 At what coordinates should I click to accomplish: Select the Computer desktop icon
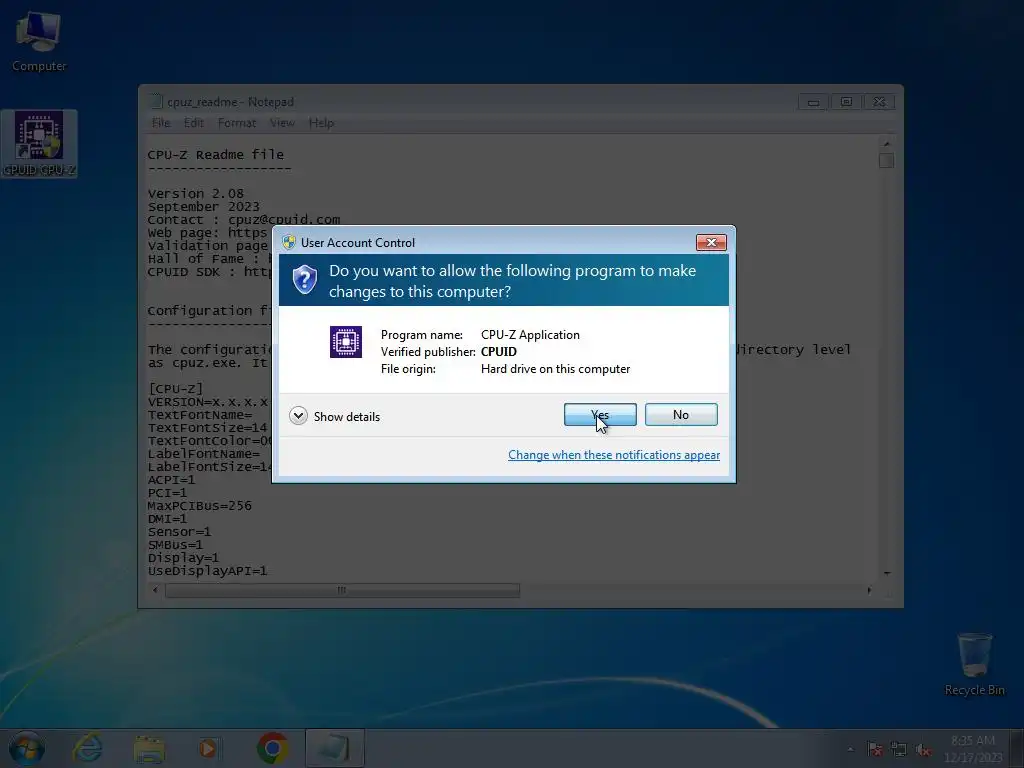coord(39,41)
